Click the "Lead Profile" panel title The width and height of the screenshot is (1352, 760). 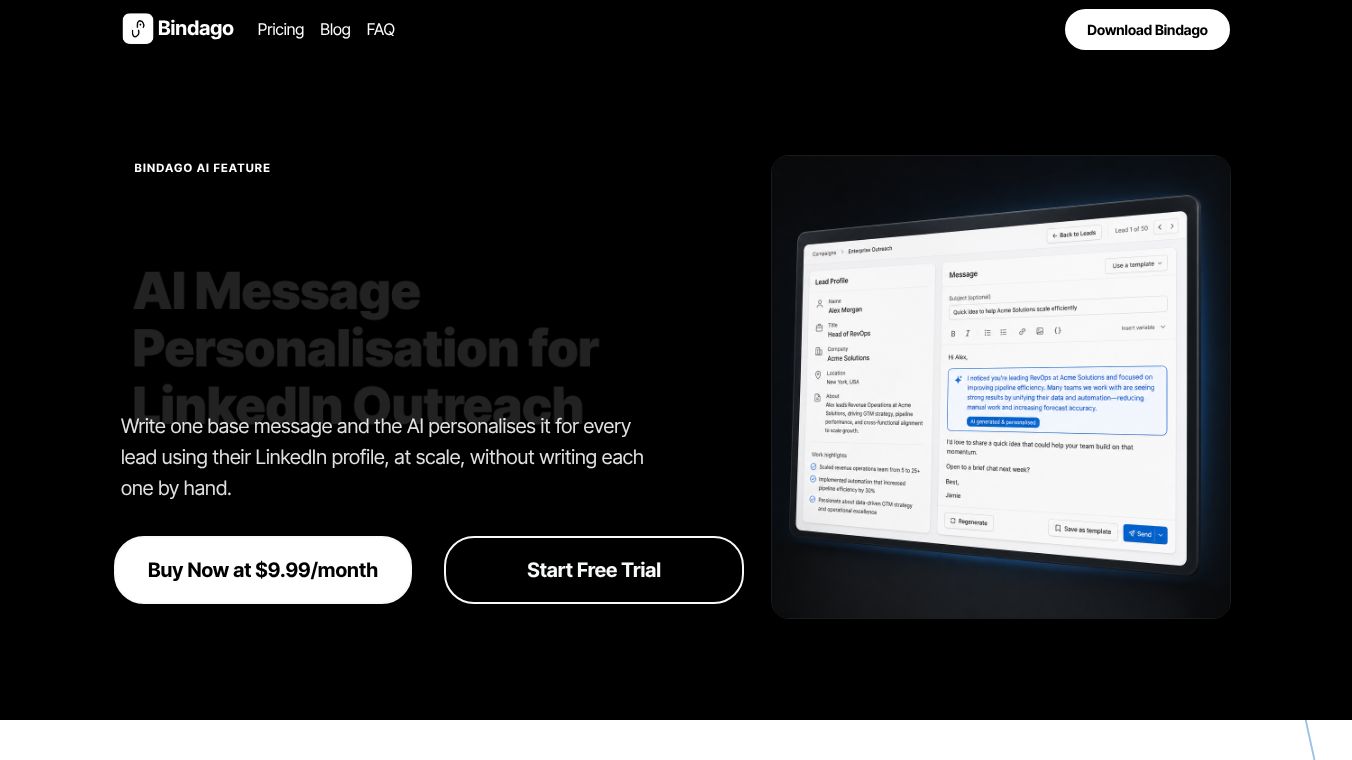tap(831, 281)
